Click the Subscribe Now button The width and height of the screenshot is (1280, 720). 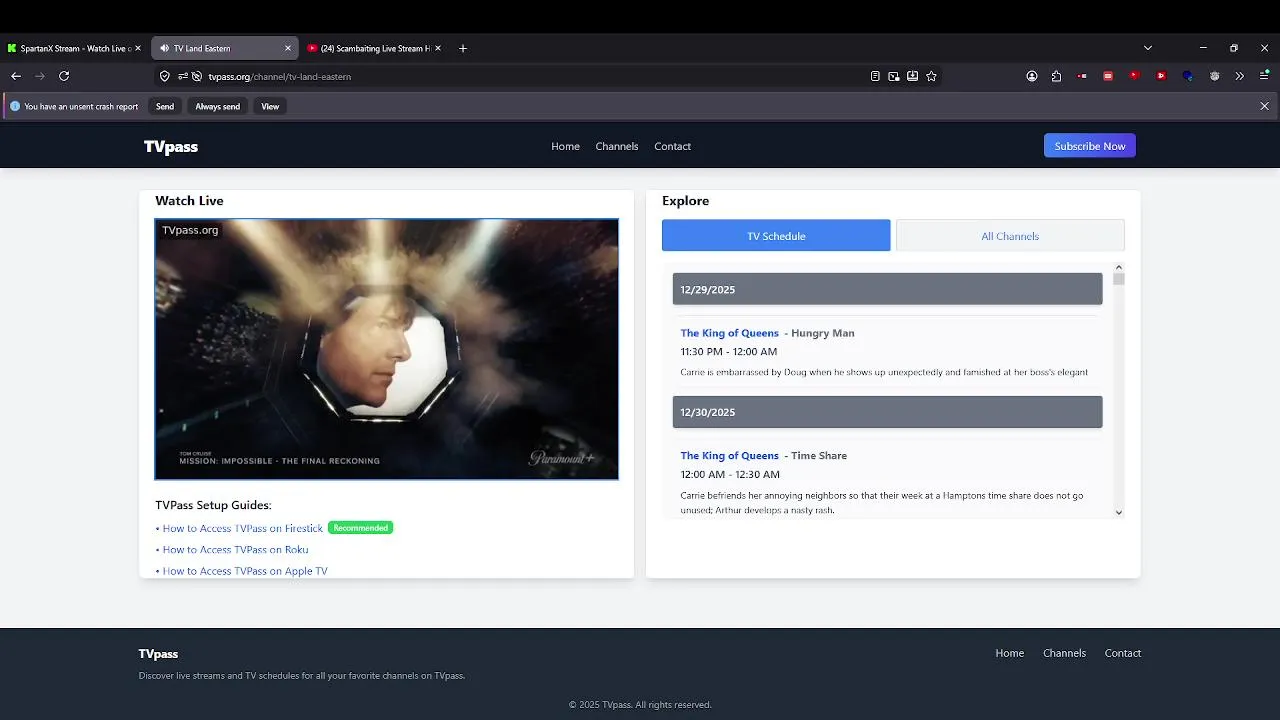pyautogui.click(x=1090, y=146)
